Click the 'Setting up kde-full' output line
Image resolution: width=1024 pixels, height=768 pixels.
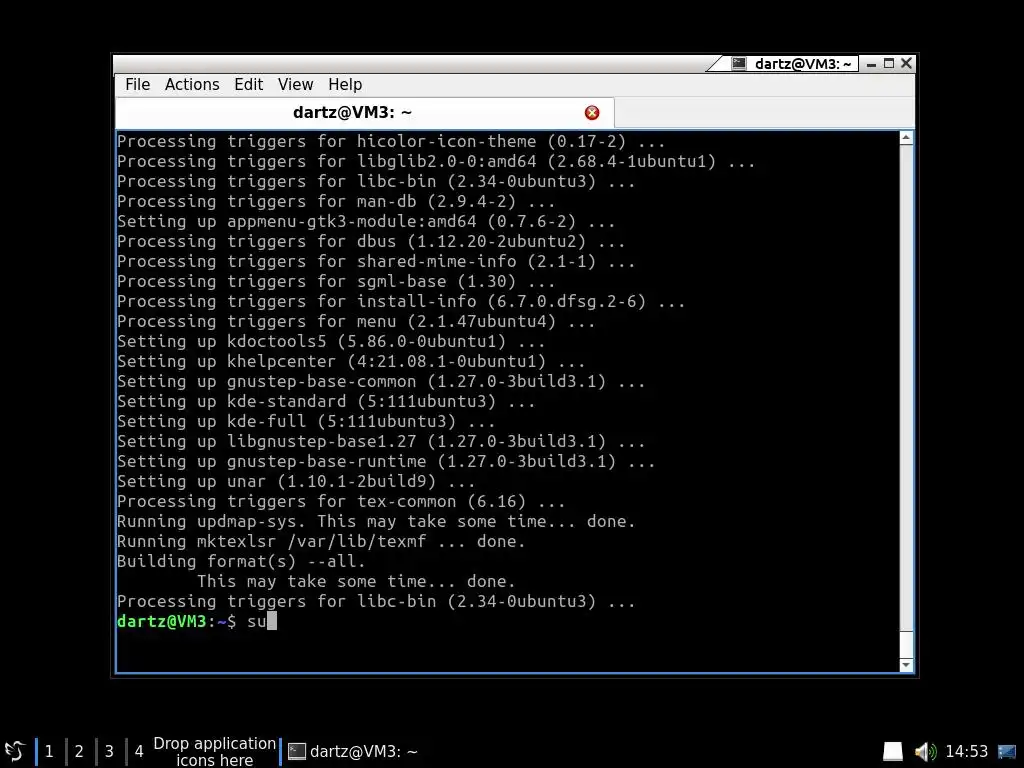pyautogui.click(x=306, y=421)
